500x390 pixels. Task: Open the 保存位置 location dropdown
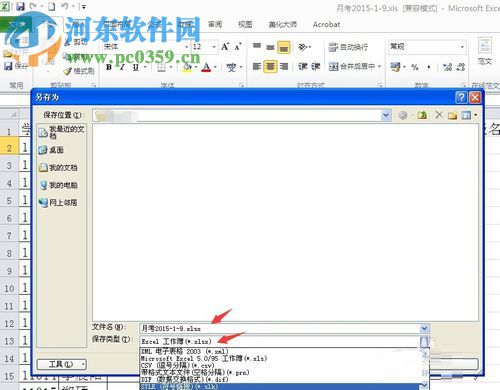pyautogui.click(x=386, y=115)
